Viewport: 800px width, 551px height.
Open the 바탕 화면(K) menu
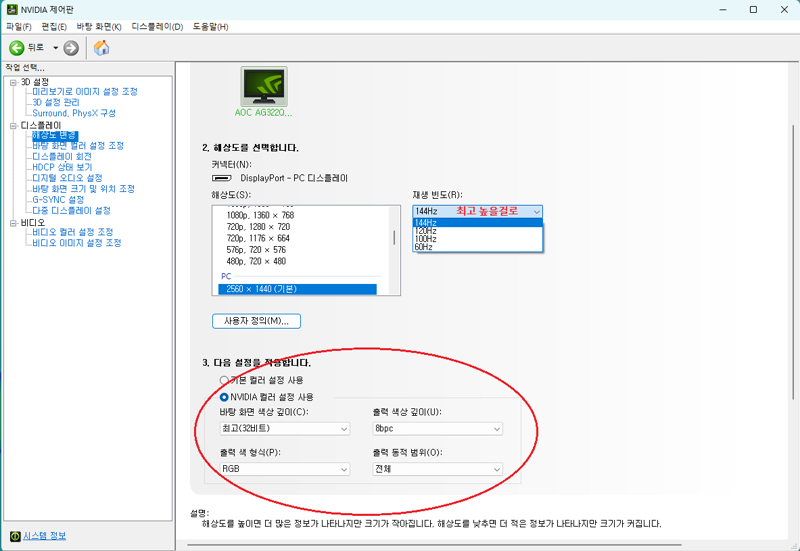[x=99, y=27]
